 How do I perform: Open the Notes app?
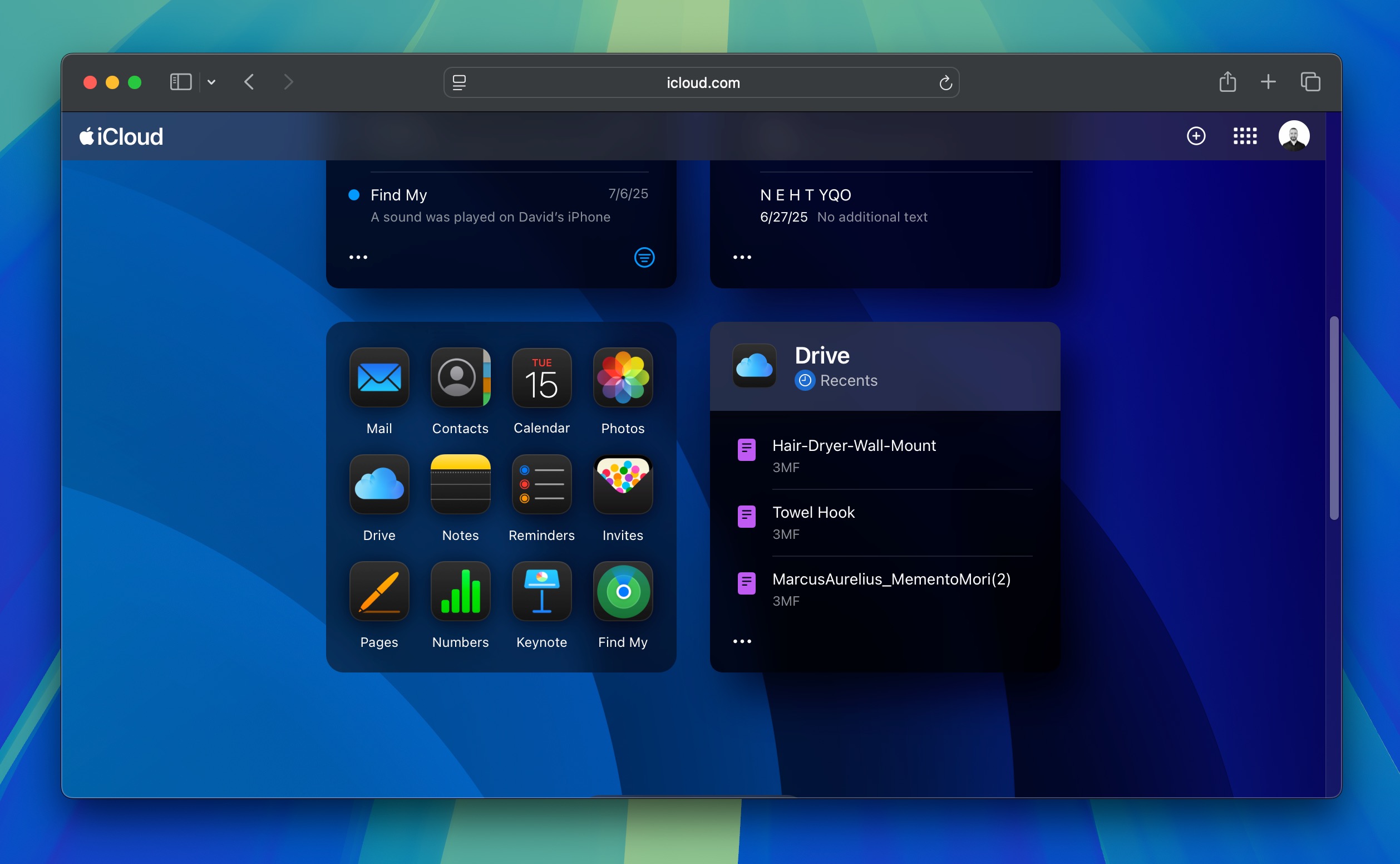click(460, 484)
